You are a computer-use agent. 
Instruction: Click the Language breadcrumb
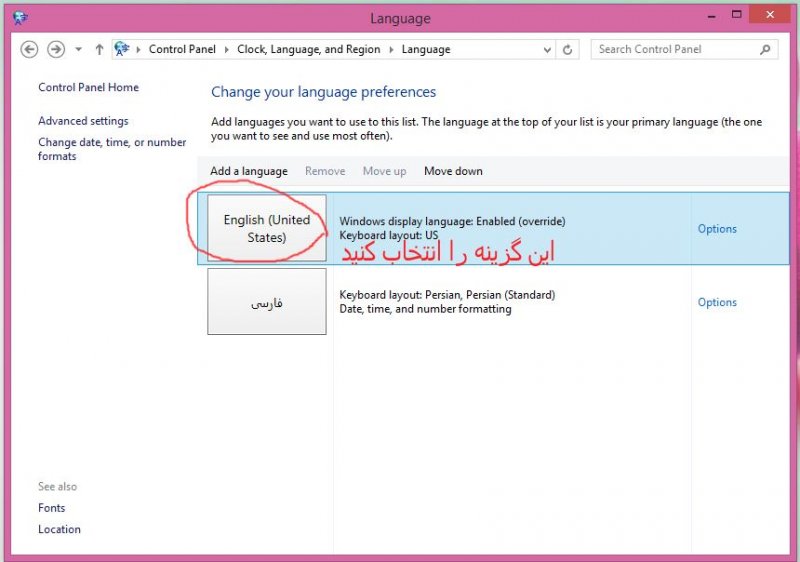pos(426,49)
